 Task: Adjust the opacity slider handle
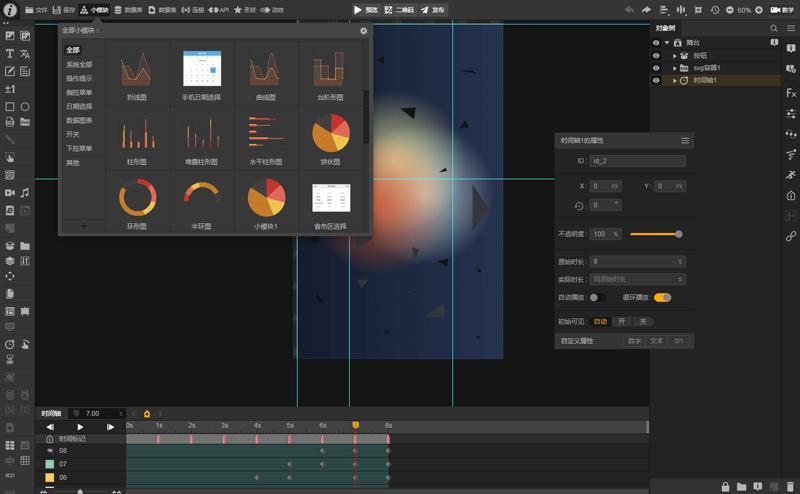pos(679,234)
